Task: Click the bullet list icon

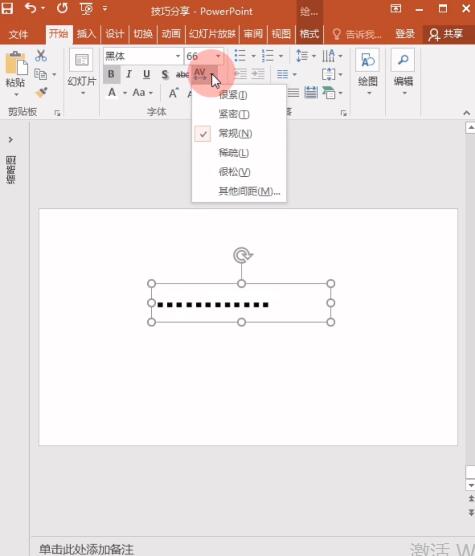Action: coord(240,56)
